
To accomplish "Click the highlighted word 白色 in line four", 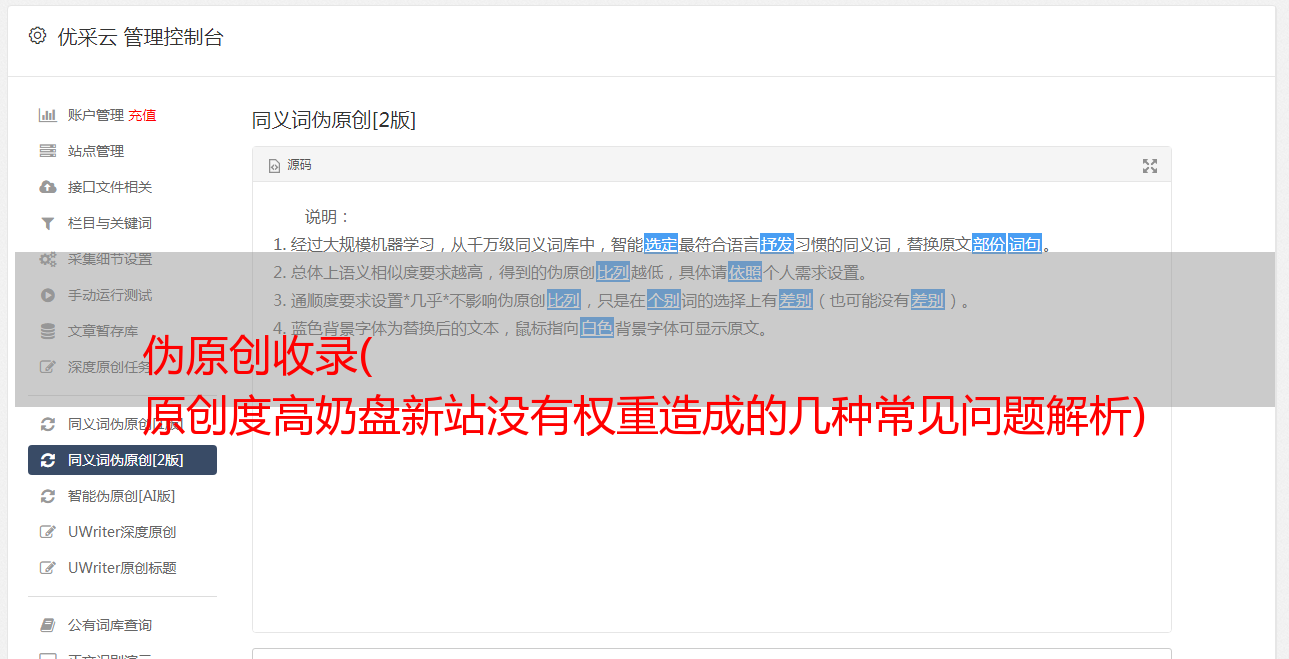I will [597, 328].
